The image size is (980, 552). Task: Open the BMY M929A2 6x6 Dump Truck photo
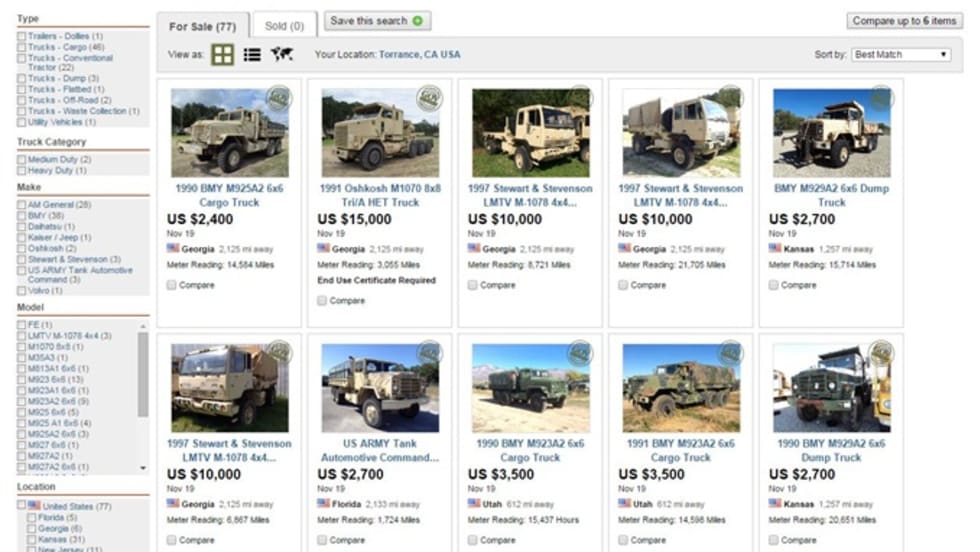831,133
